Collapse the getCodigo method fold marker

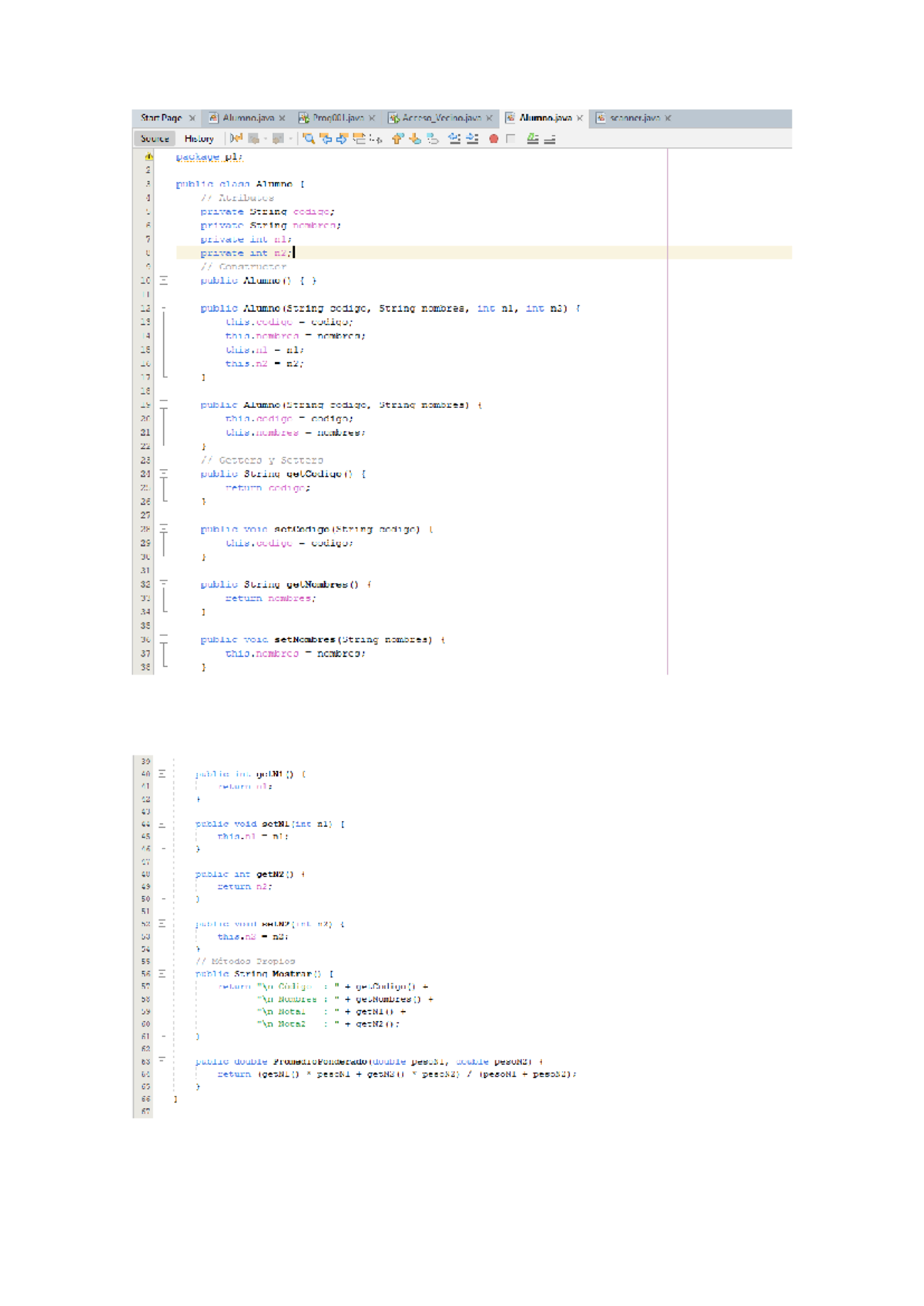[163, 474]
